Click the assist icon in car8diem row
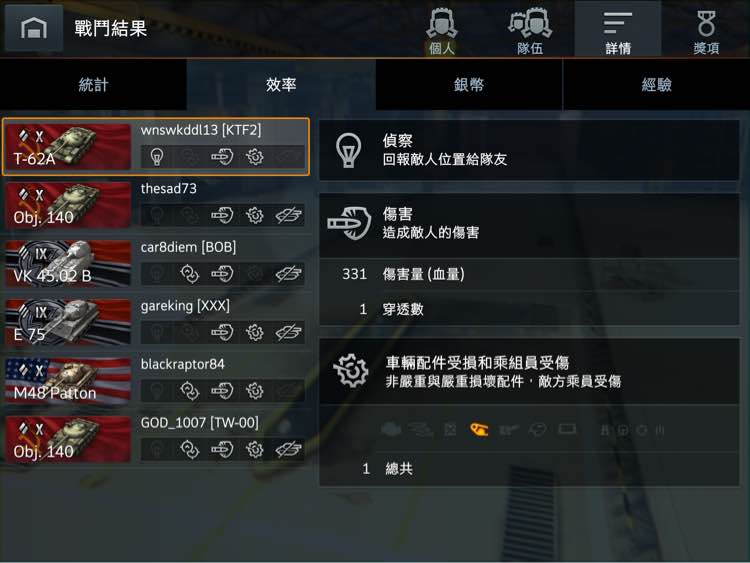750x563 pixels. tap(189, 274)
